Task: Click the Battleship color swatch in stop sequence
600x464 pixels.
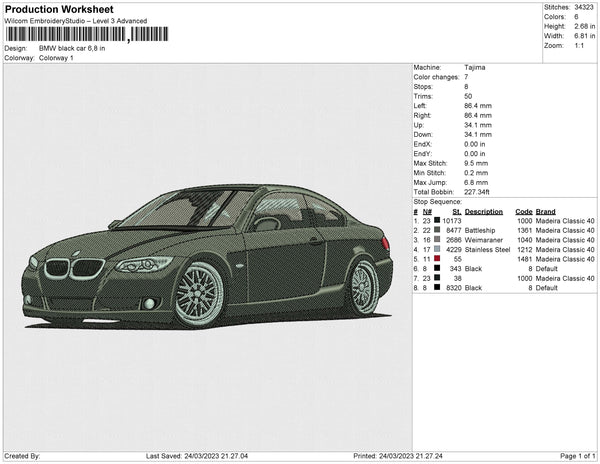Action: (x=437, y=230)
